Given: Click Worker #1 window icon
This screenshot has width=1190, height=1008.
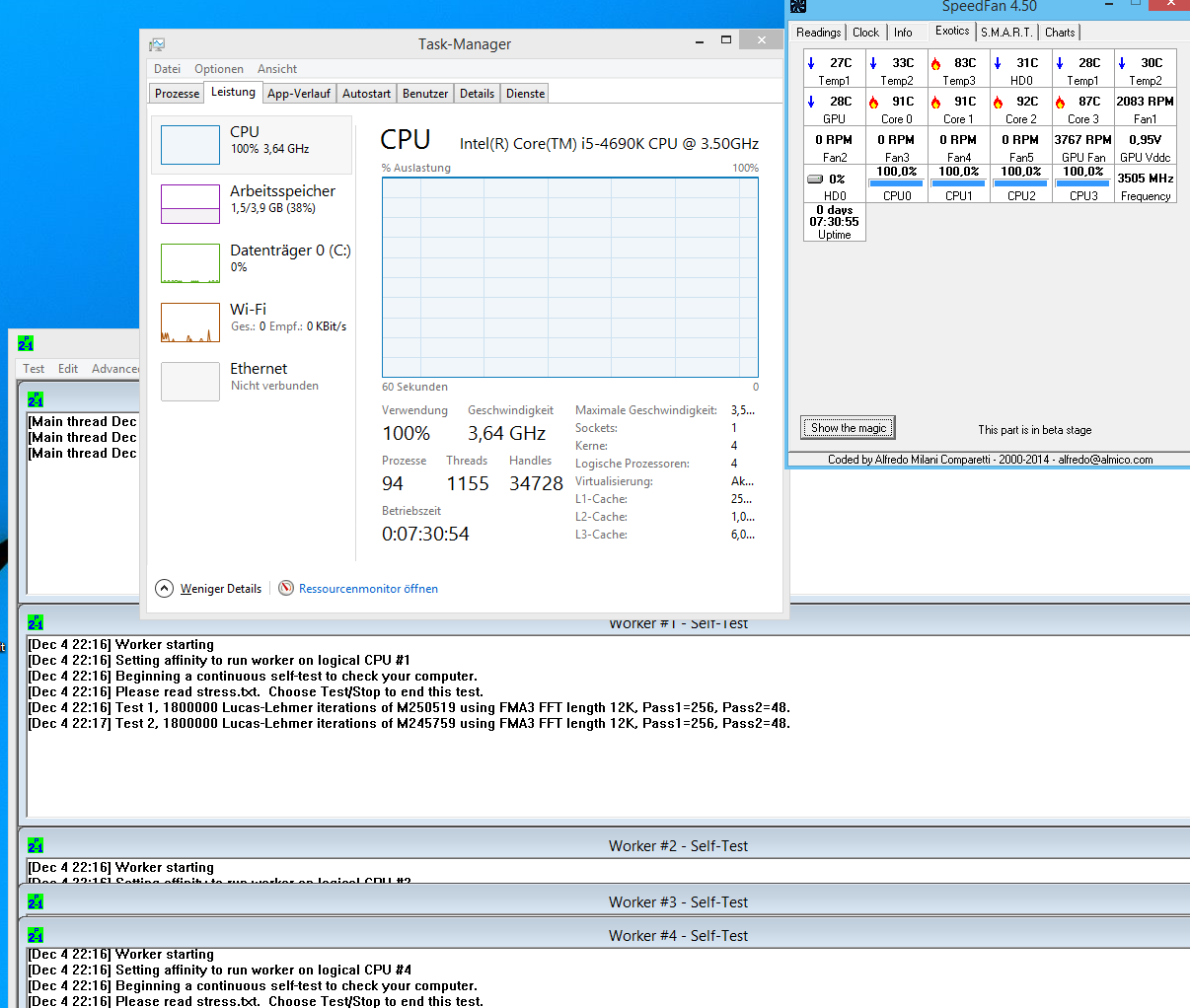Looking at the screenshot, I should point(36,623).
